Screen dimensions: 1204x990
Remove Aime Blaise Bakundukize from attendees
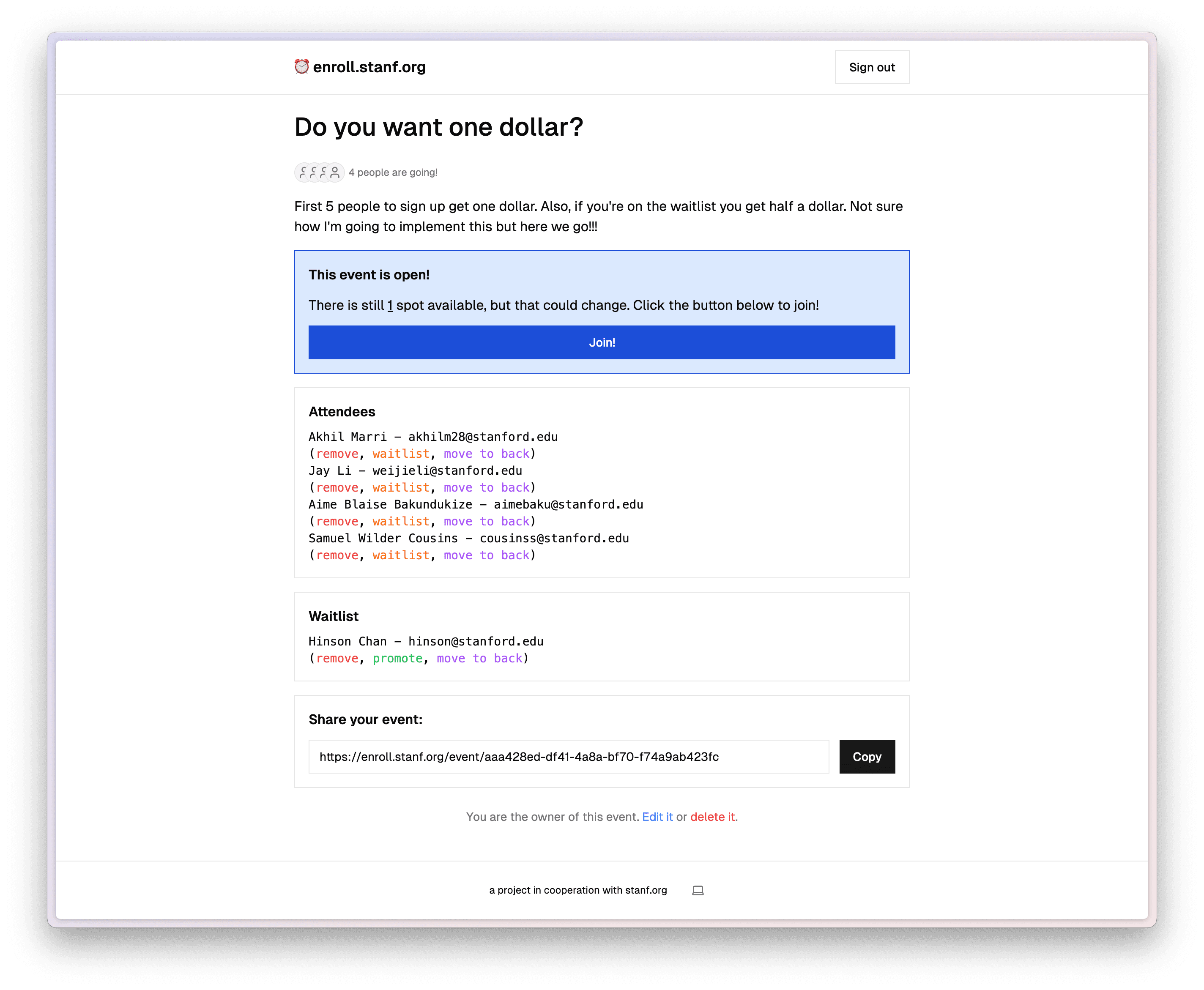tap(337, 521)
